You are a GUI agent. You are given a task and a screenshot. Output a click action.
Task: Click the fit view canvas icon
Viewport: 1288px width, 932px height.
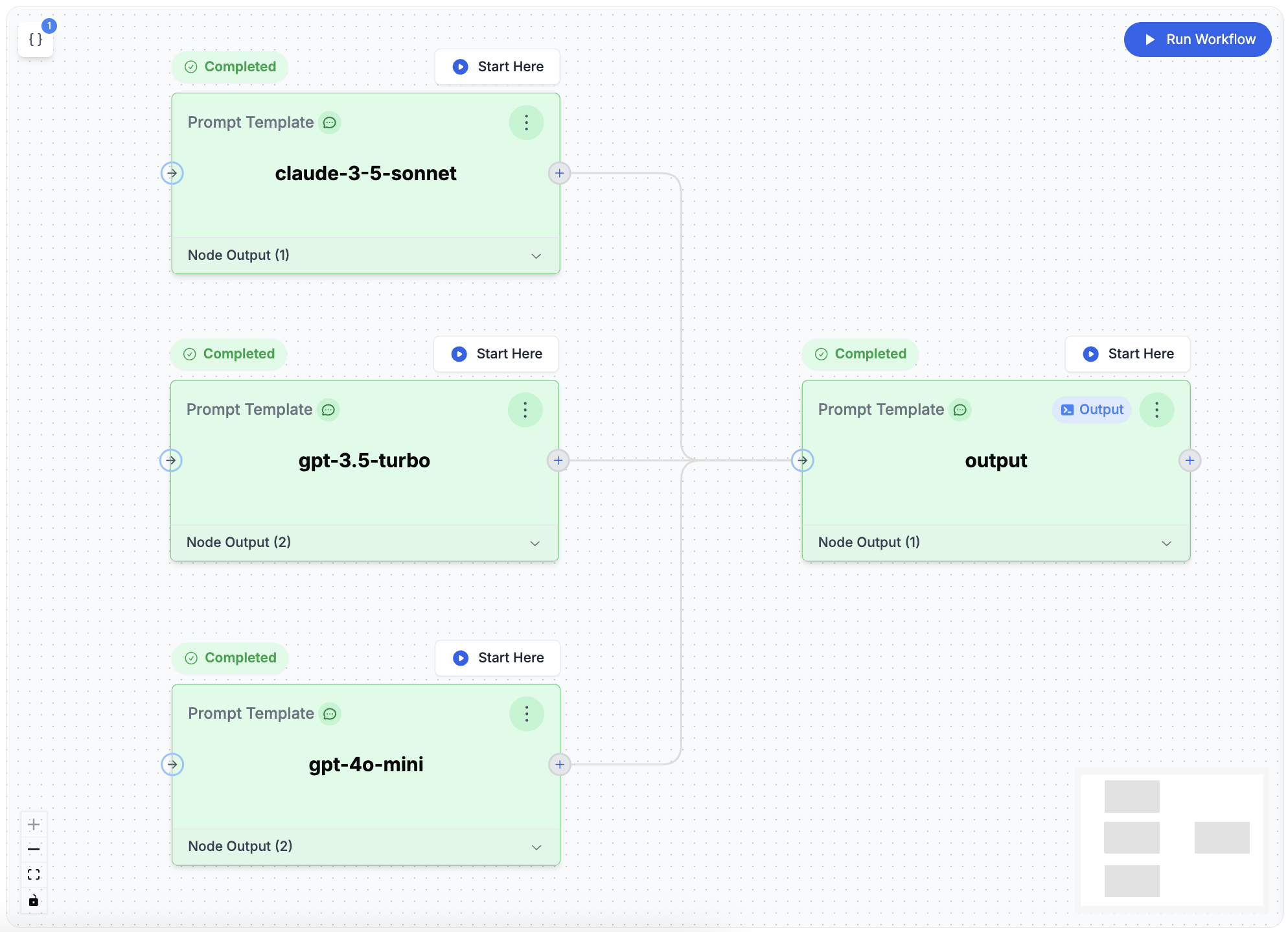click(34, 875)
